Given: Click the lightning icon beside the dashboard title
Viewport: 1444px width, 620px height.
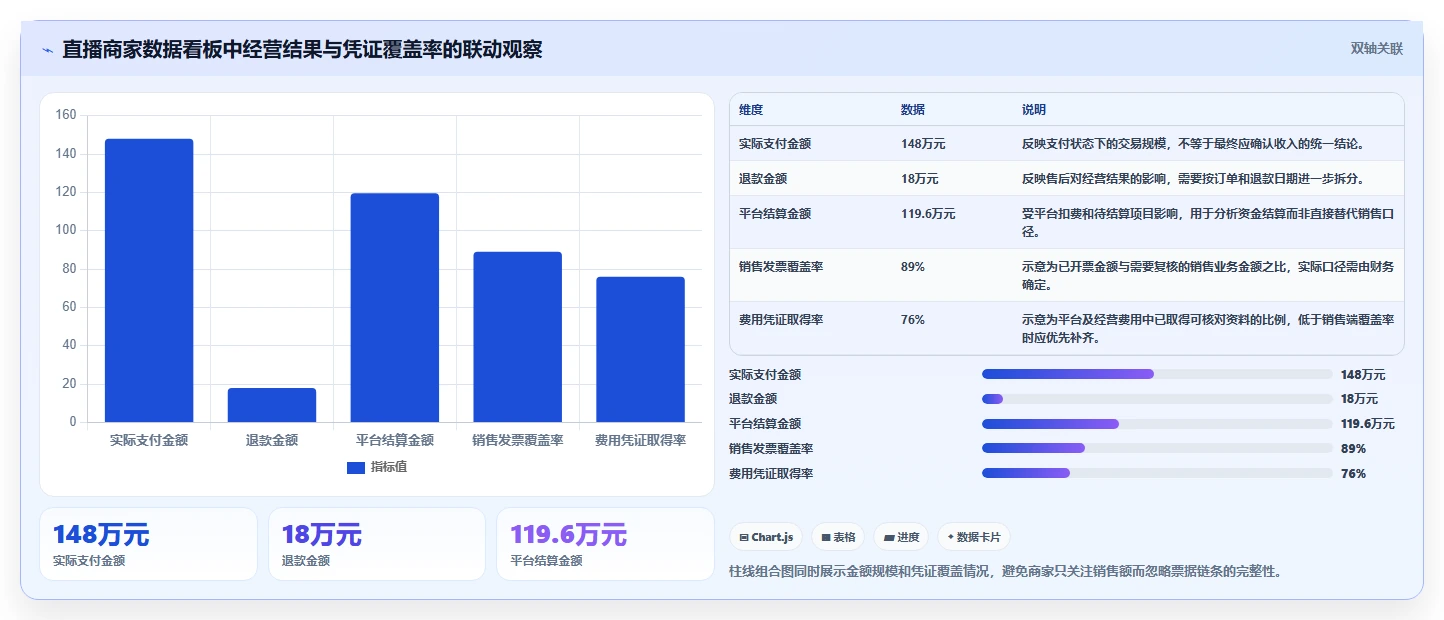Looking at the screenshot, I should click(48, 50).
